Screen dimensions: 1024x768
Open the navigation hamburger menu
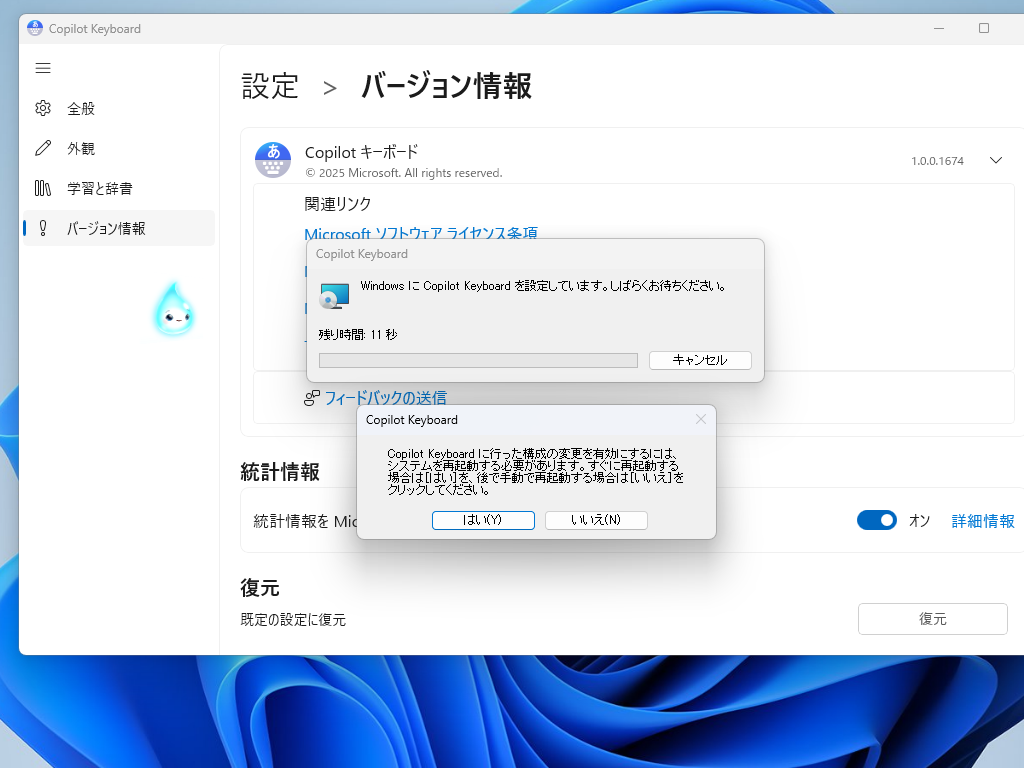42,68
